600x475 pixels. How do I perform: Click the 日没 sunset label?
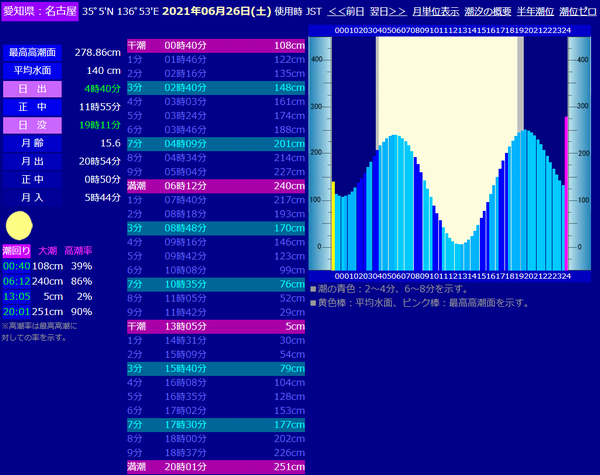(31, 125)
